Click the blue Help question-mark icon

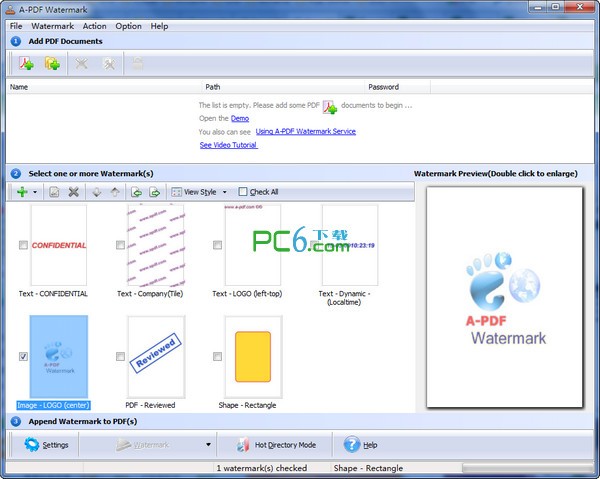pyautogui.click(x=352, y=445)
